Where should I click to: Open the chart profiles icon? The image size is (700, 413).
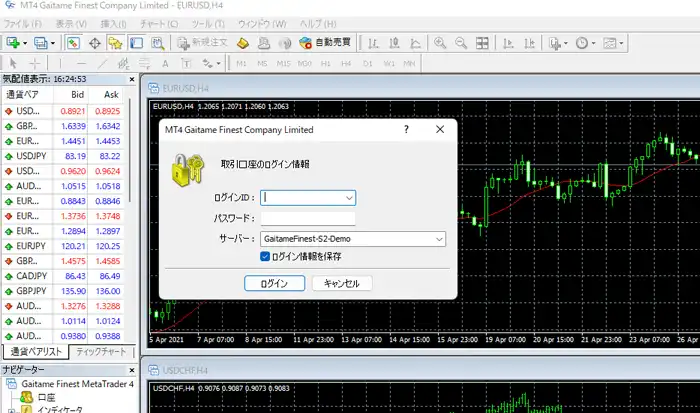point(41,43)
